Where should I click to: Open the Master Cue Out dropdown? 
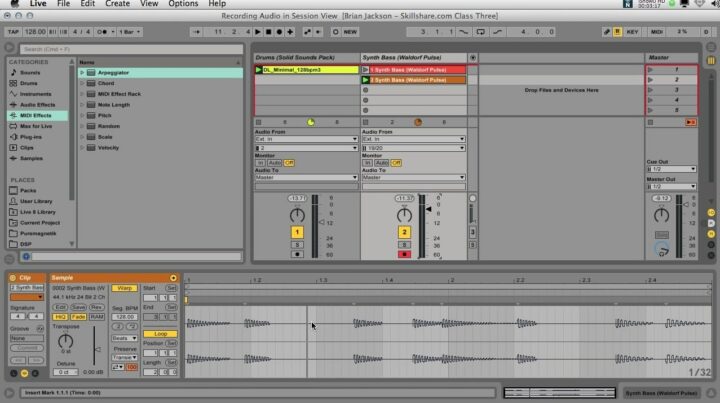coord(669,169)
